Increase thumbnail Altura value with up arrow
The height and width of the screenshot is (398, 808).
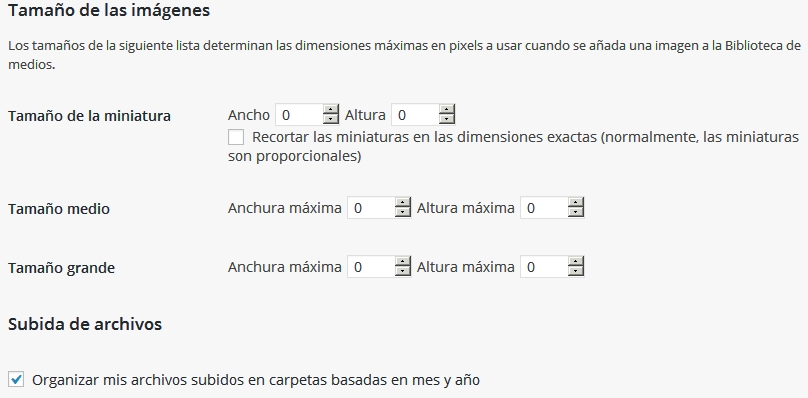(x=447, y=109)
